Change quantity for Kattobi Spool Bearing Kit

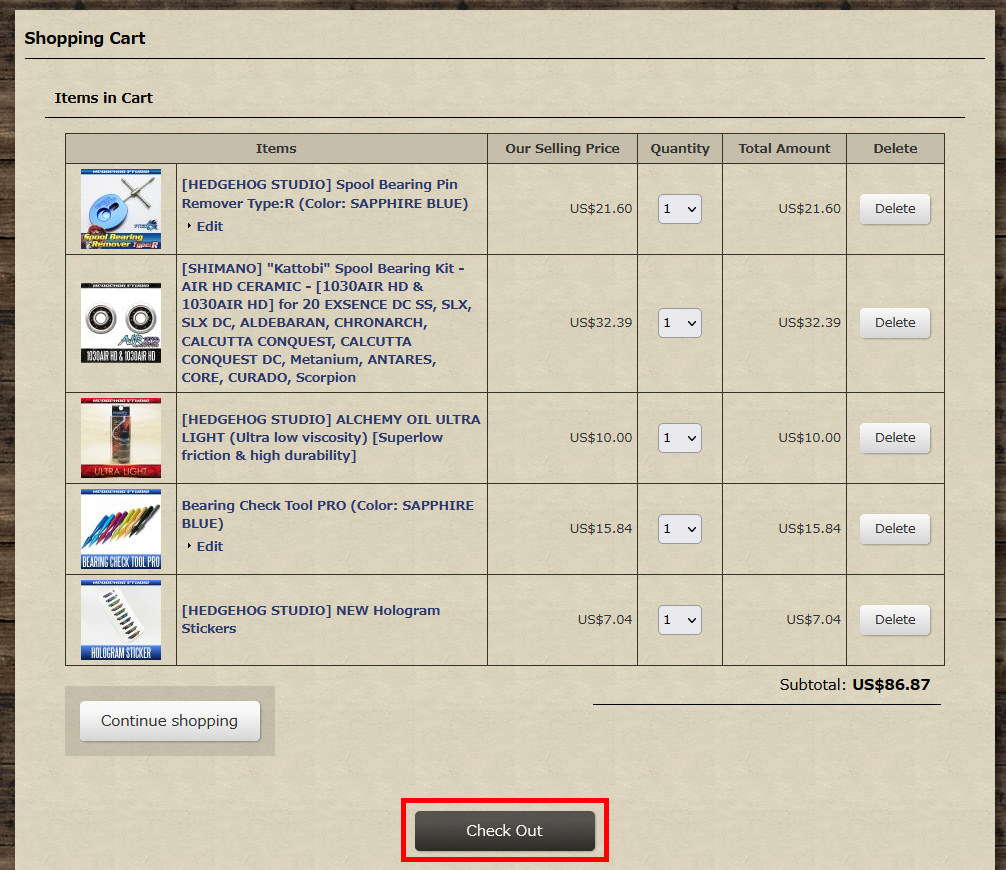click(679, 323)
